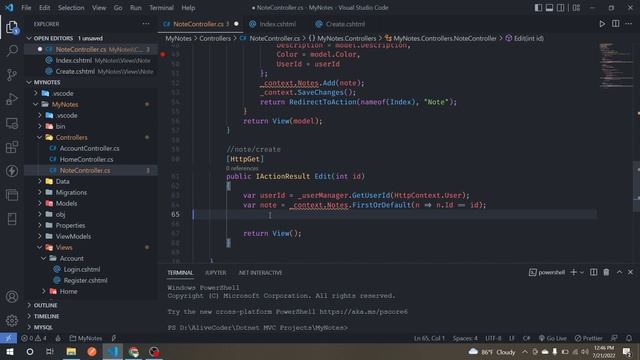The width and height of the screenshot is (640, 360).
Task: Open the Explorer view in activity bar
Action: click(12, 28)
